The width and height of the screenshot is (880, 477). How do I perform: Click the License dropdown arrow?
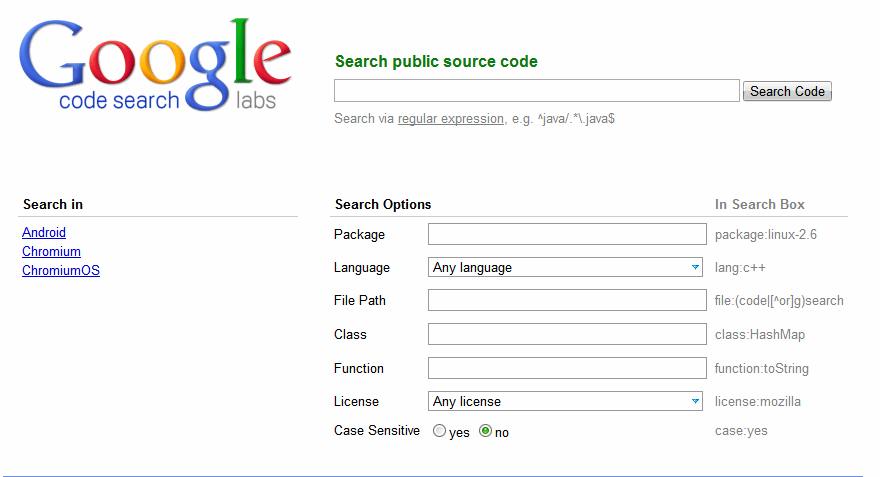pyautogui.click(x=695, y=402)
